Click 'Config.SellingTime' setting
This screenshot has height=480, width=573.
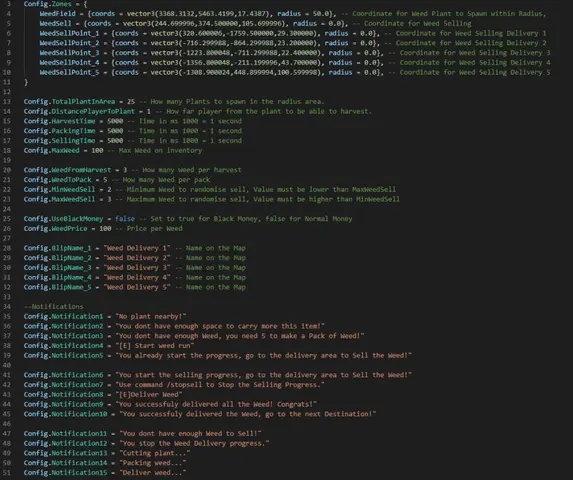60,141
